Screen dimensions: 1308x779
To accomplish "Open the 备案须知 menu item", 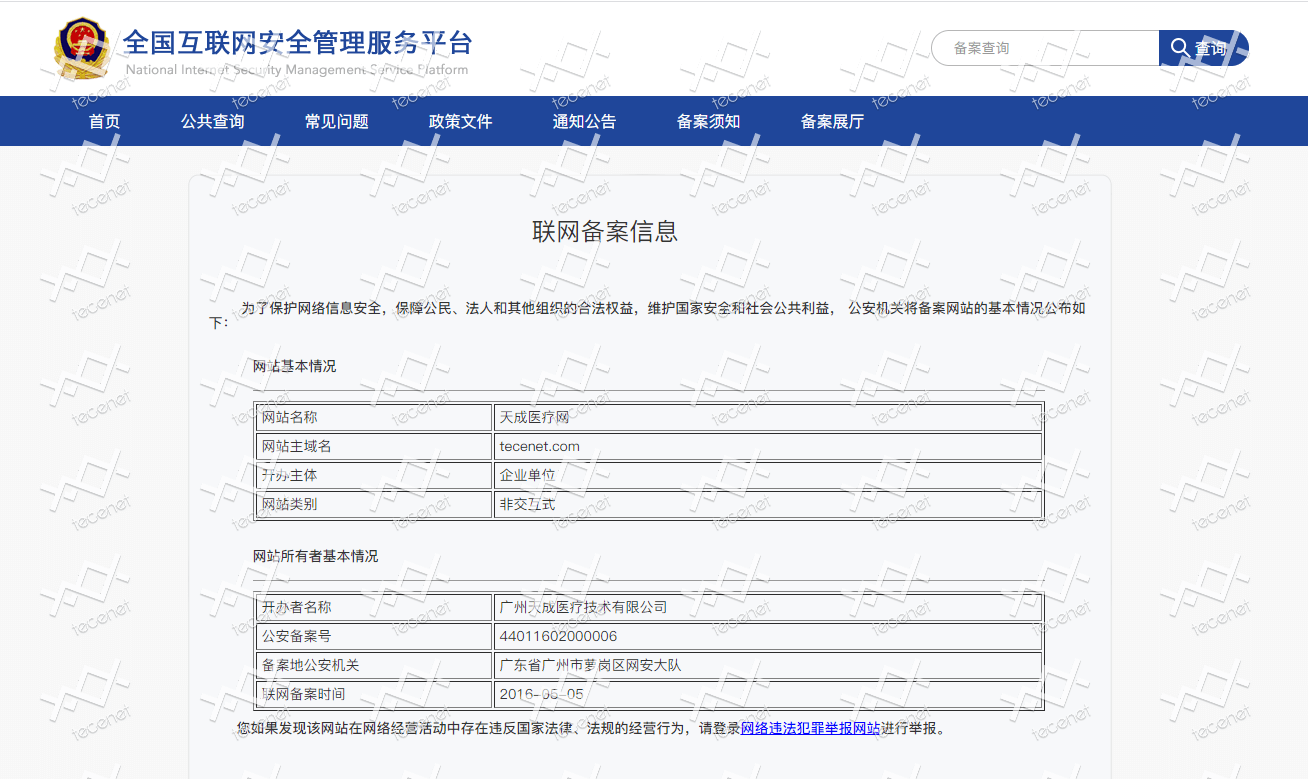I will (x=708, y=121).
